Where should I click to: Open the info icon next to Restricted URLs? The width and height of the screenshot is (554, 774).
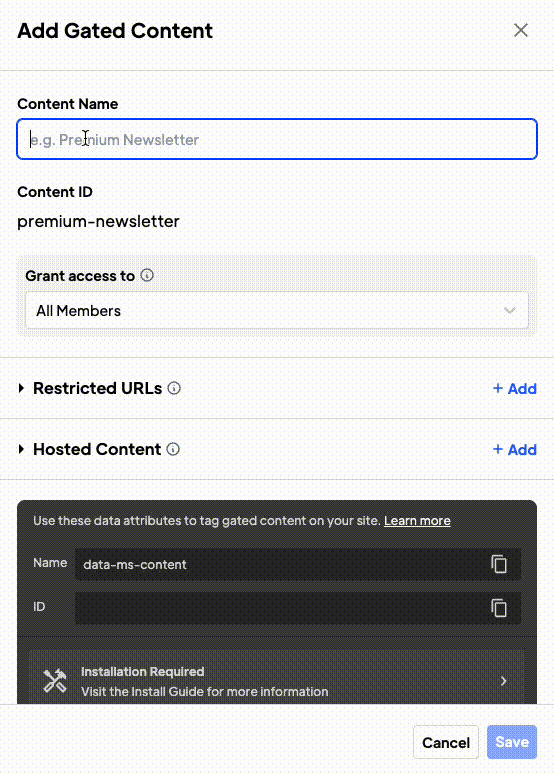coord(174,388)
